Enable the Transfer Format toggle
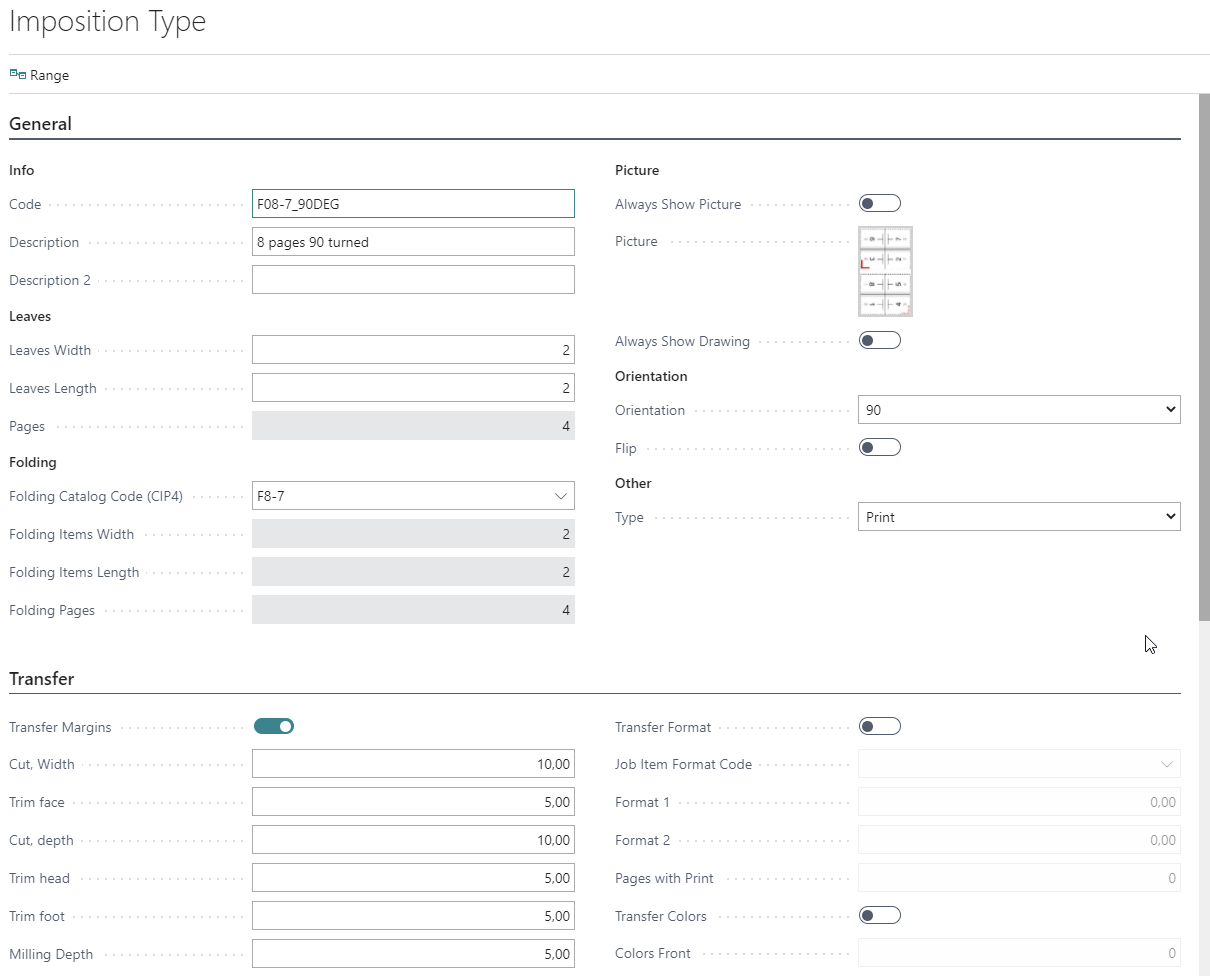 879,726
